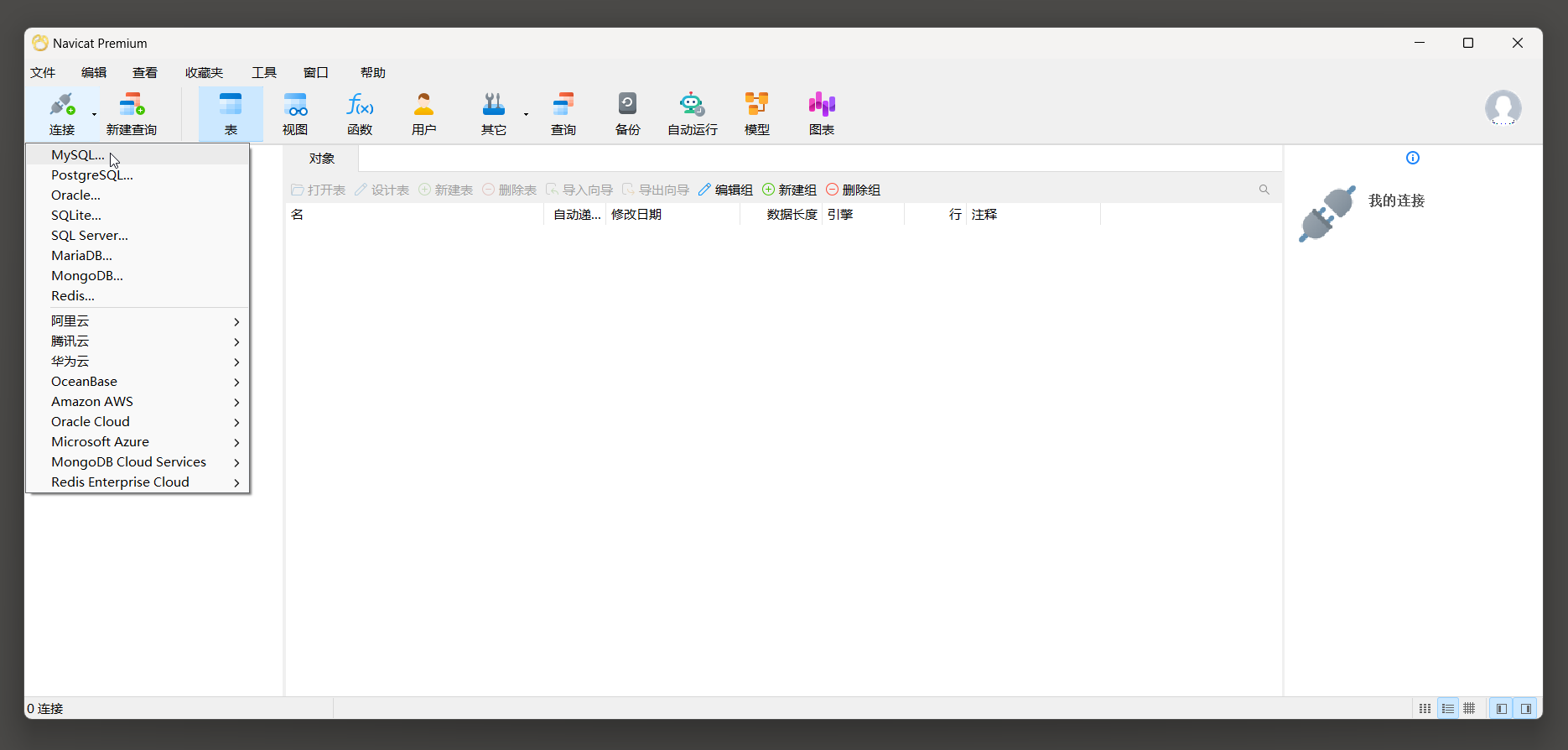Click the 新建组 new group button
The image size is (1568, 750).
(789, 190)
